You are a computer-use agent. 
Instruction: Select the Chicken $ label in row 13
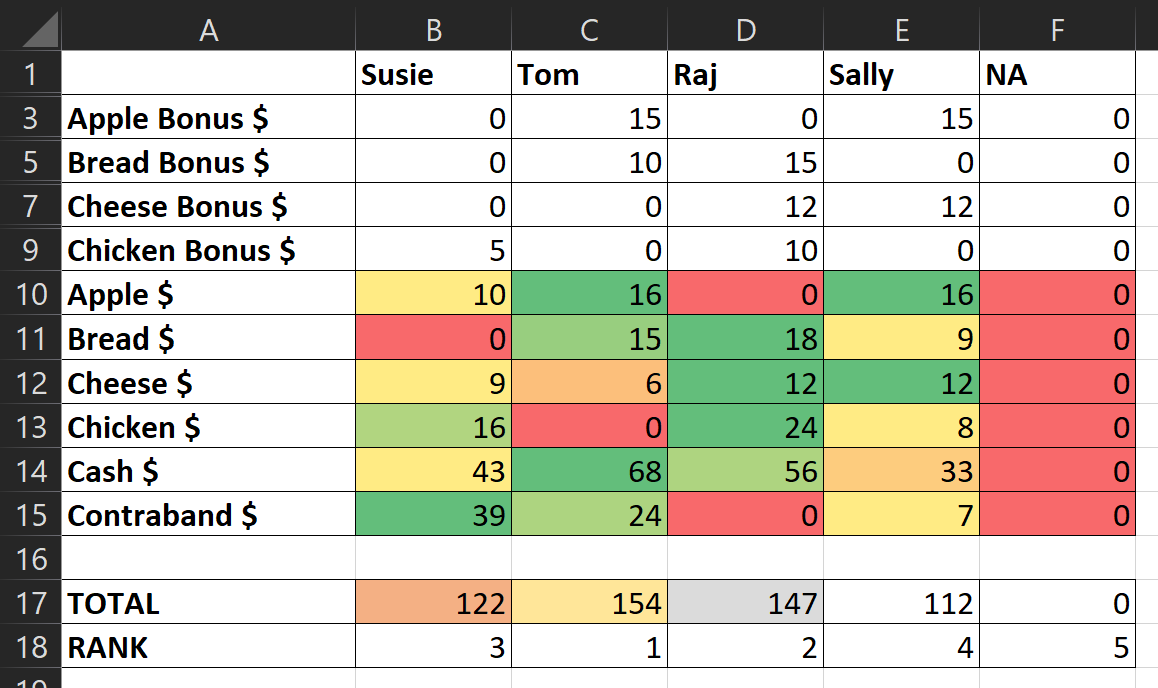pyautogui.click(x=208, y=426)
